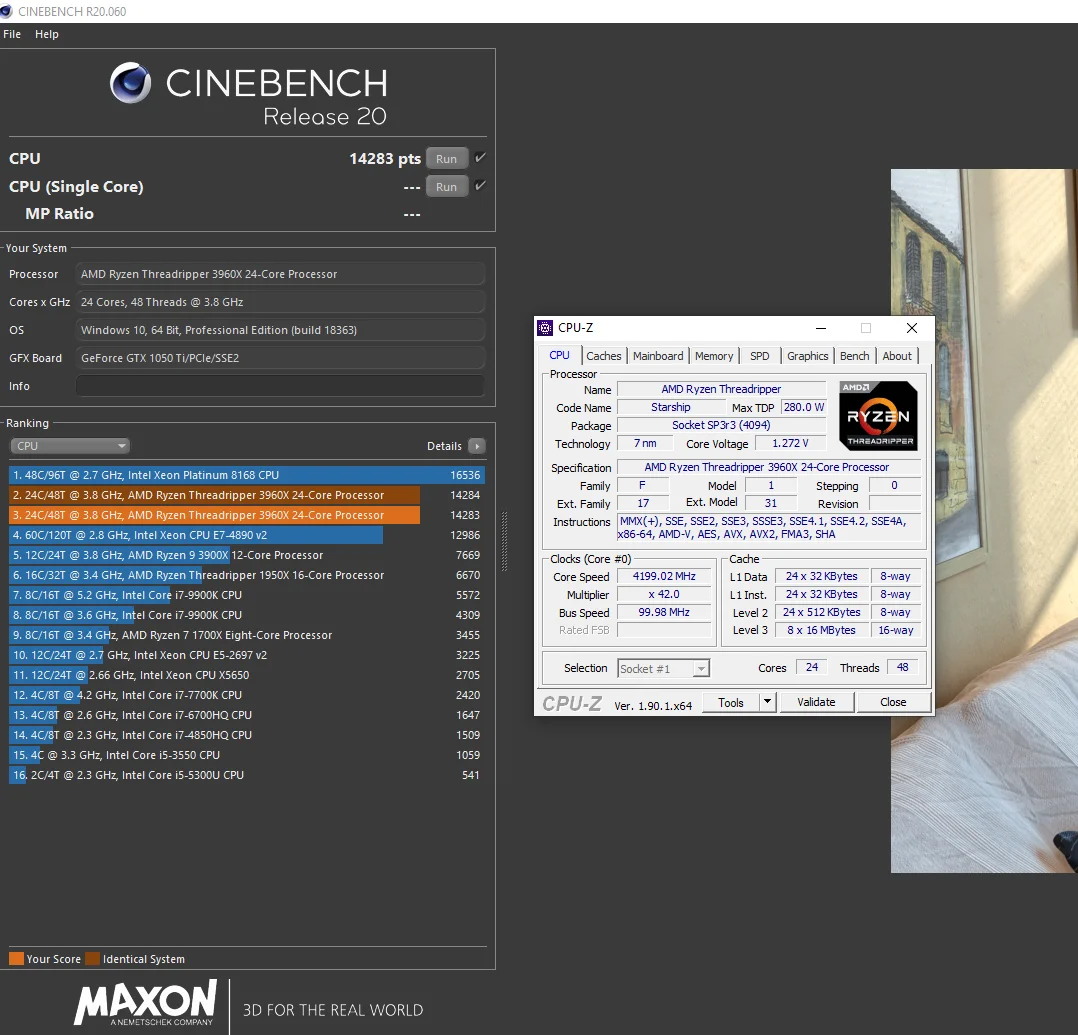The width and height of the screenshot is (1078, 1035).
Task: Select ranking row AMD Ryzen 9 3900X
Action: point(247,555)
